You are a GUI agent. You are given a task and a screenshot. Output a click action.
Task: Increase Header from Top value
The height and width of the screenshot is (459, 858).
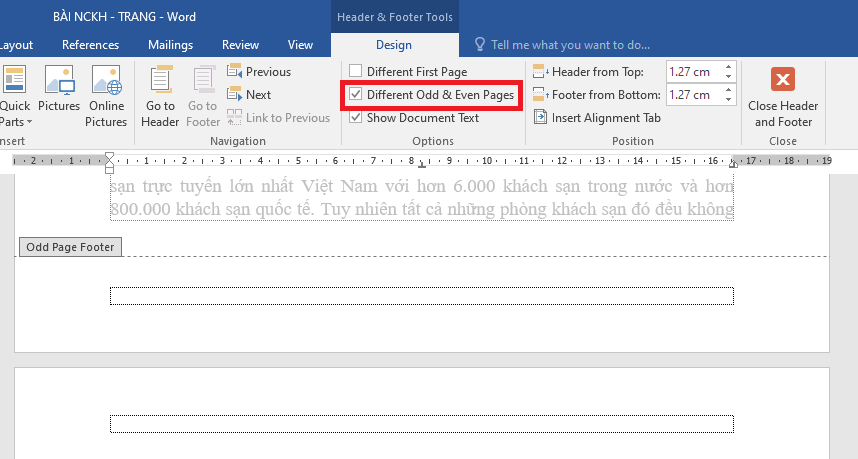point(728,68)
